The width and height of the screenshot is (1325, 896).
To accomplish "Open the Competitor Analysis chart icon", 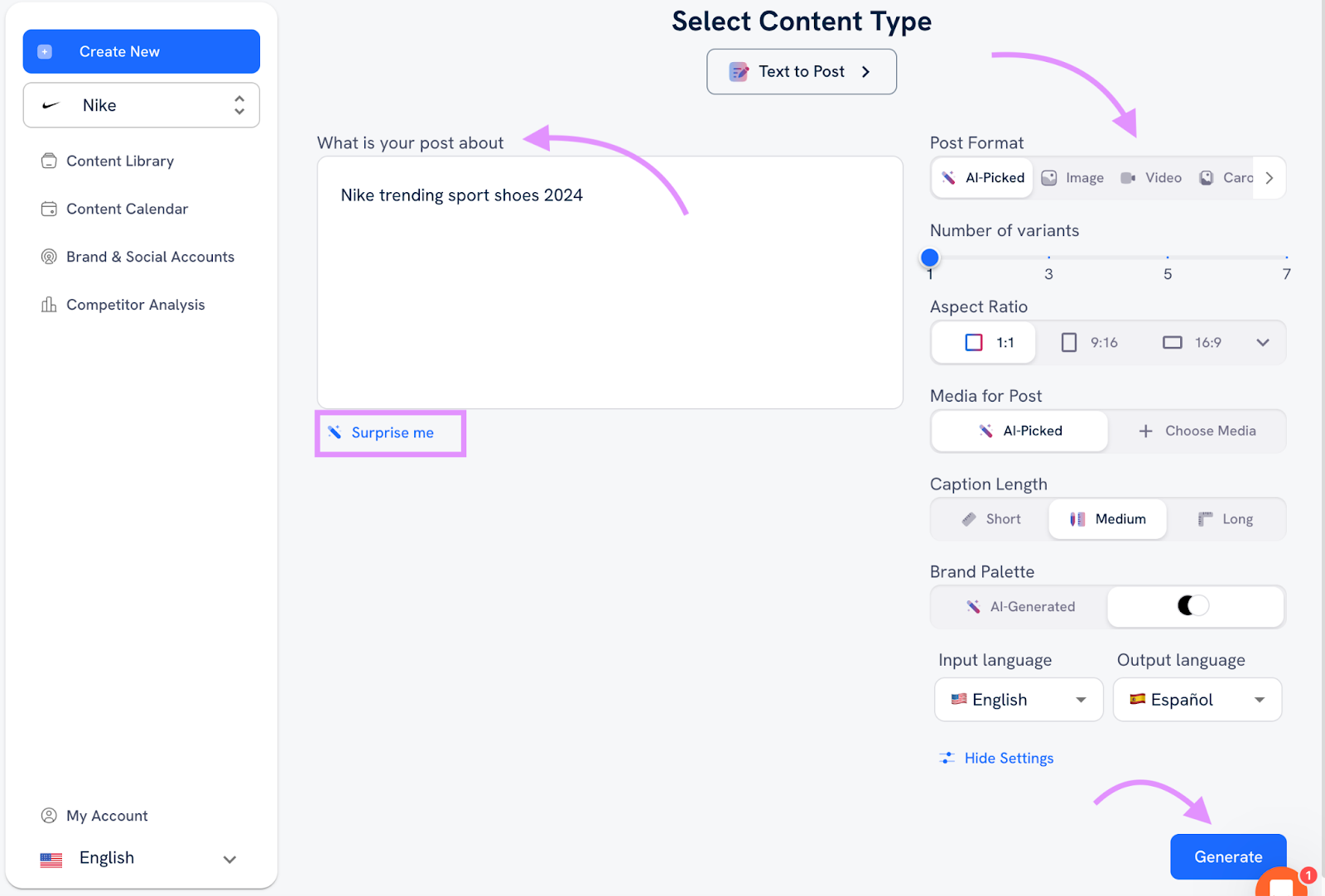I will pos(49,305).
